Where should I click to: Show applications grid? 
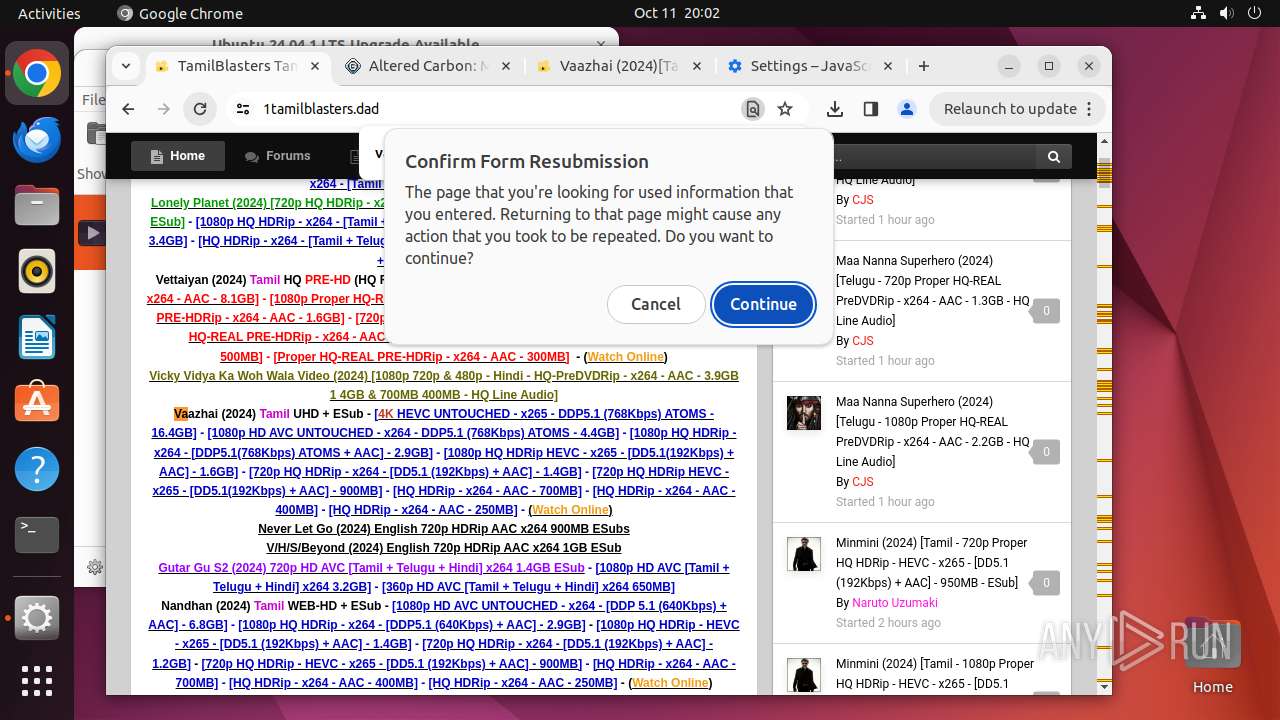37,680
